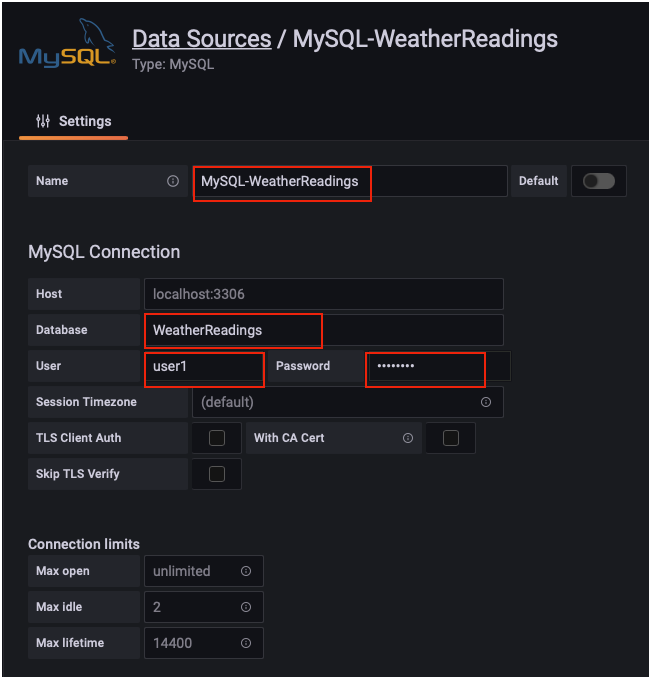This screenshot has width=652, height=680.
Task: Toggle the Default data source switch
Action: click(x=599, y=181)
